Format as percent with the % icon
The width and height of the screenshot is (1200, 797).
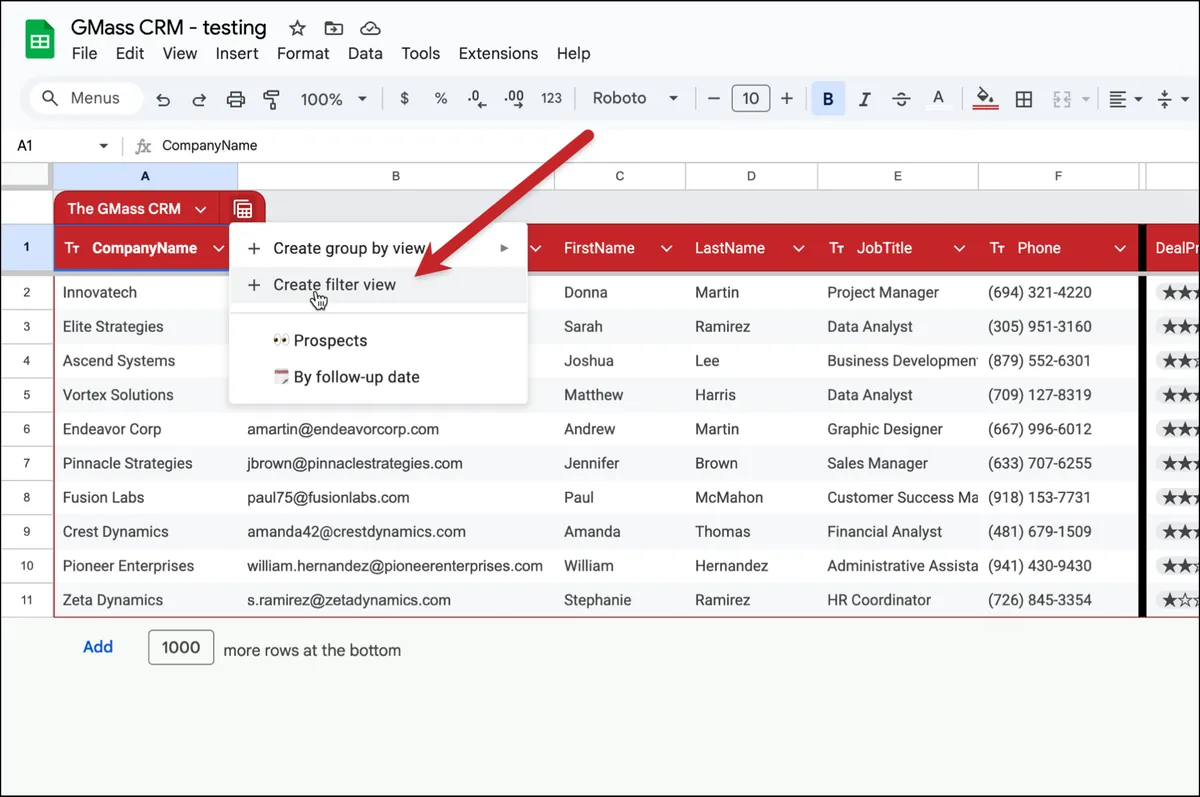(441, 99)
